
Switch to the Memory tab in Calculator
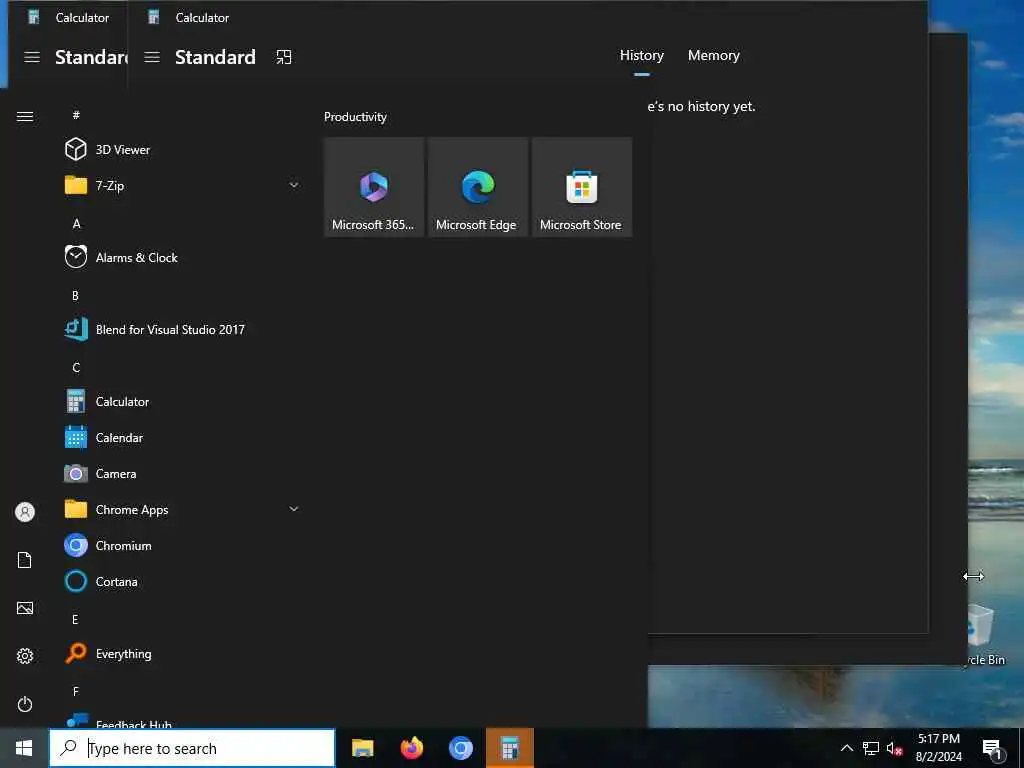pos(713,56)
